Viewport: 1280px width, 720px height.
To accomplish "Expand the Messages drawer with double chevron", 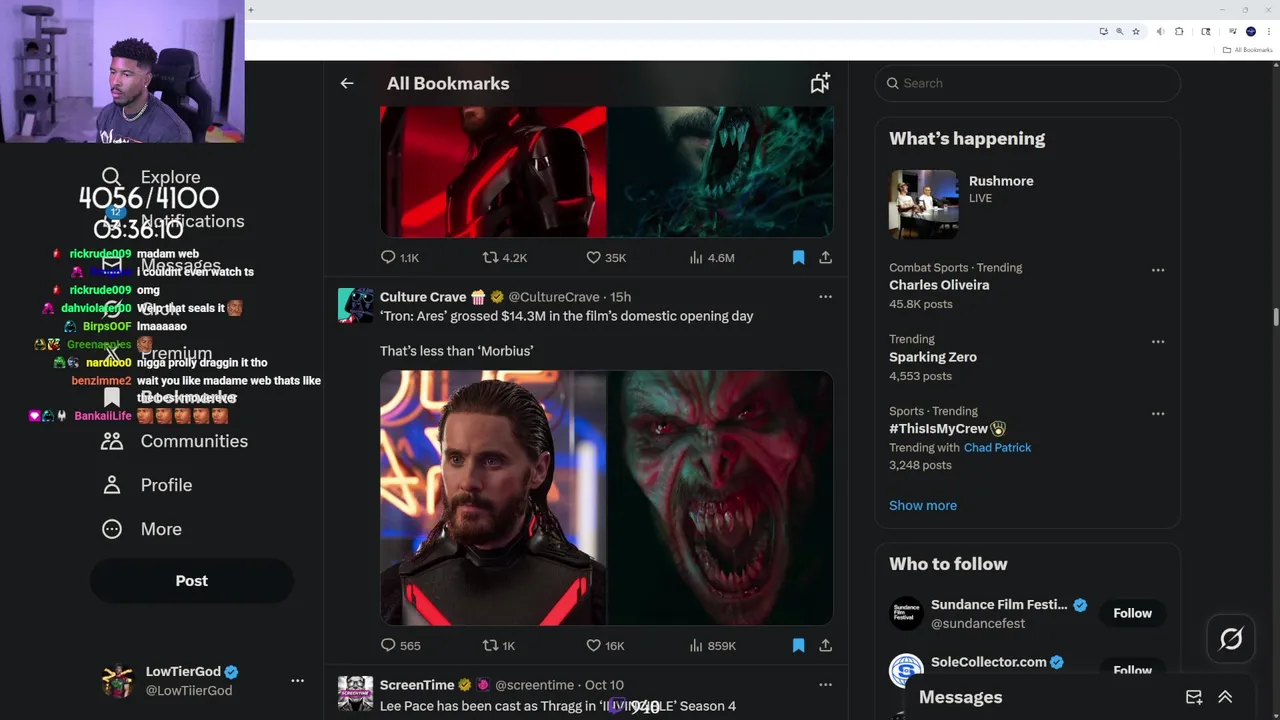I will [x=1225, y=697].
